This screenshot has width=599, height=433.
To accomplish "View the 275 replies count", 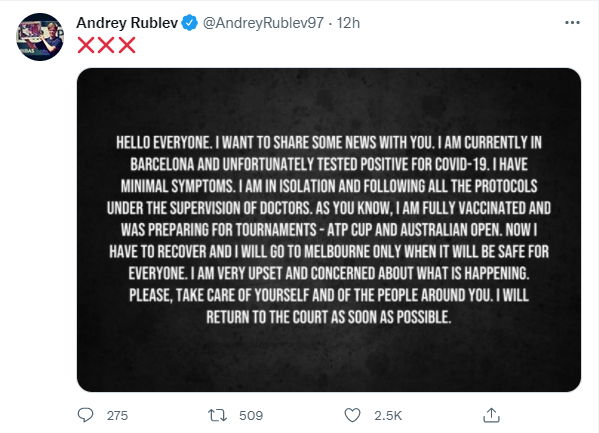I will coord(117,415).
